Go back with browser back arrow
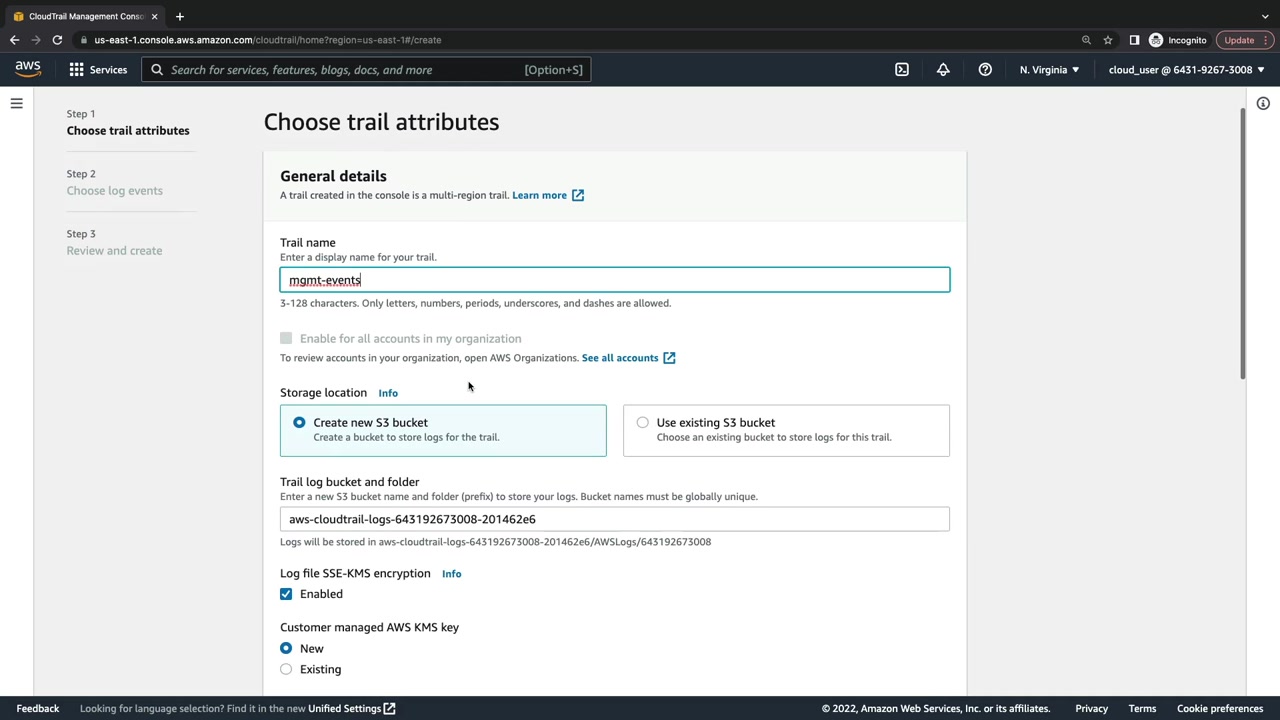This screenshot has height=720, width=1280. pos(14,40)
